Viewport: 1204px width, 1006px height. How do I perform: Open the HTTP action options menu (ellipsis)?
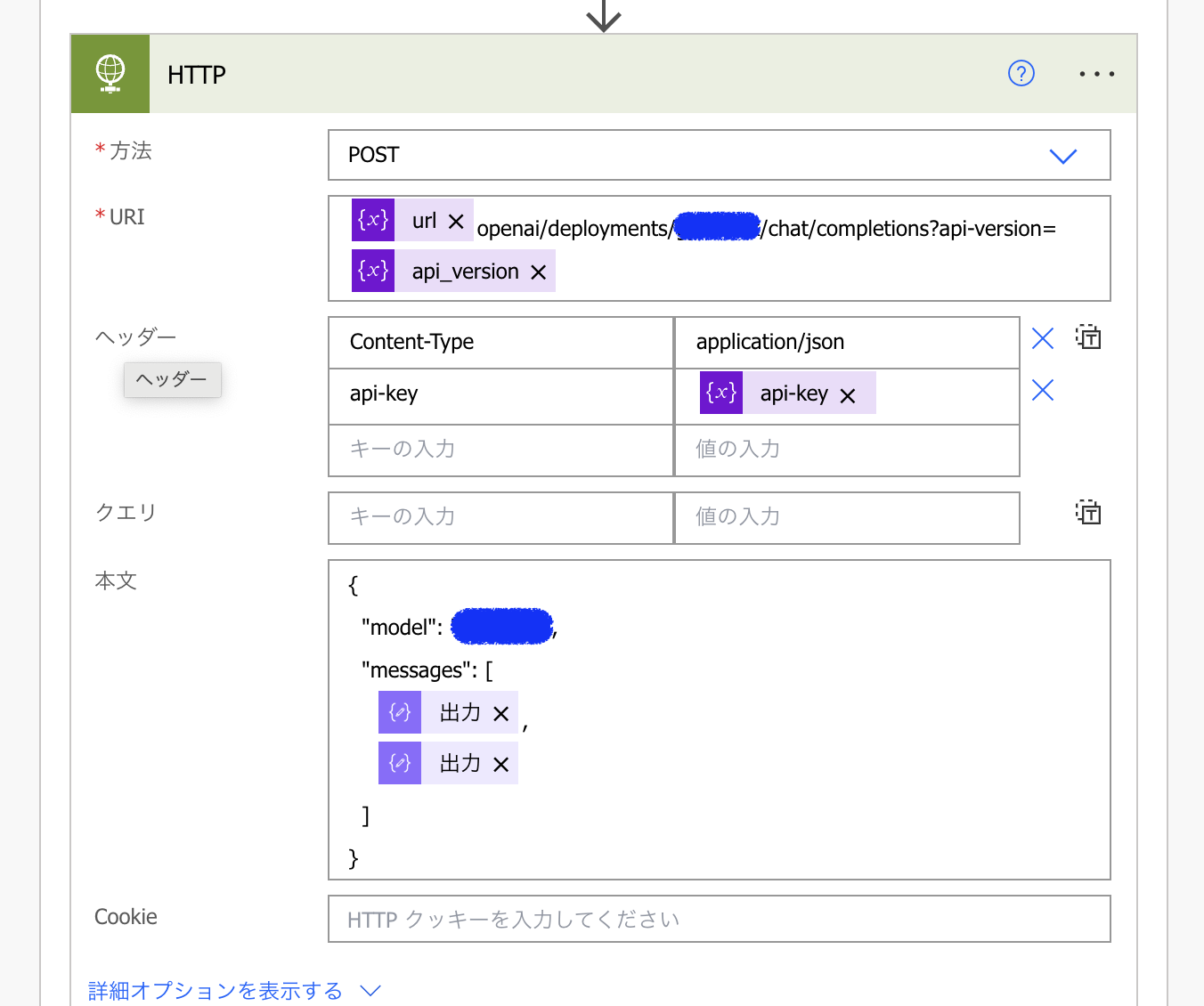pyautogui.click(x=1096, y=74)
